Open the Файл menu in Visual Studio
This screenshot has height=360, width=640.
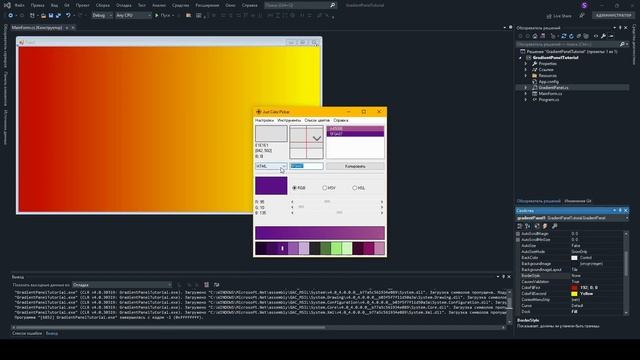[x=19, y=5]
